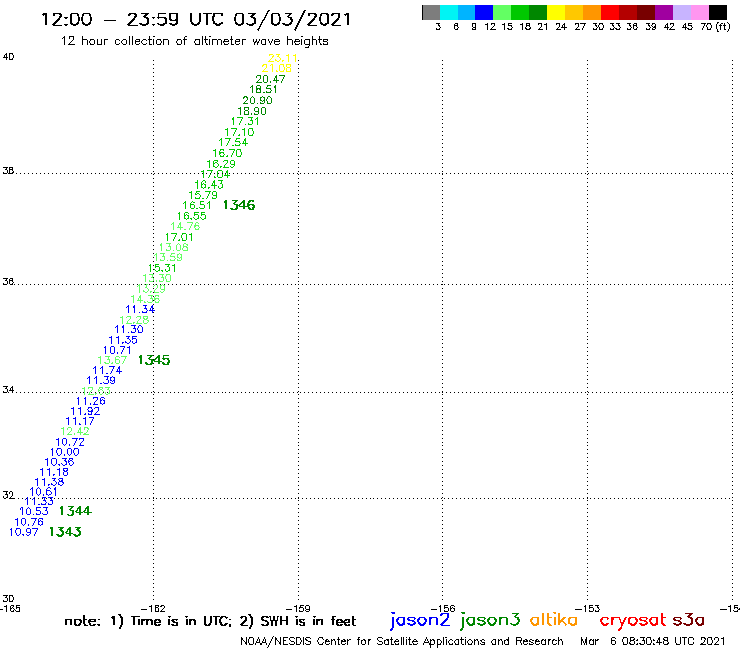The width and height of the screenshot is (740, 650).
Task: Click the altika satellite legend label
Action: coord(554,620)
